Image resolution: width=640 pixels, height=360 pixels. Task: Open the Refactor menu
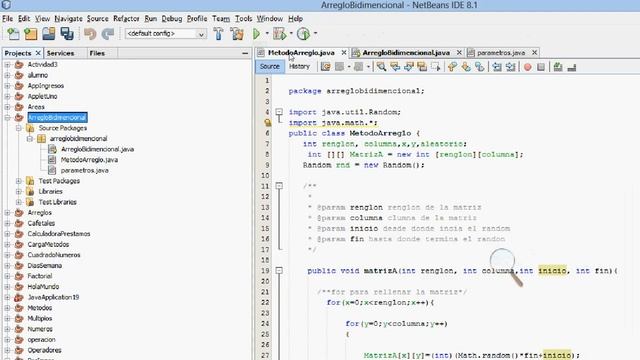click(x=126, y=19)
